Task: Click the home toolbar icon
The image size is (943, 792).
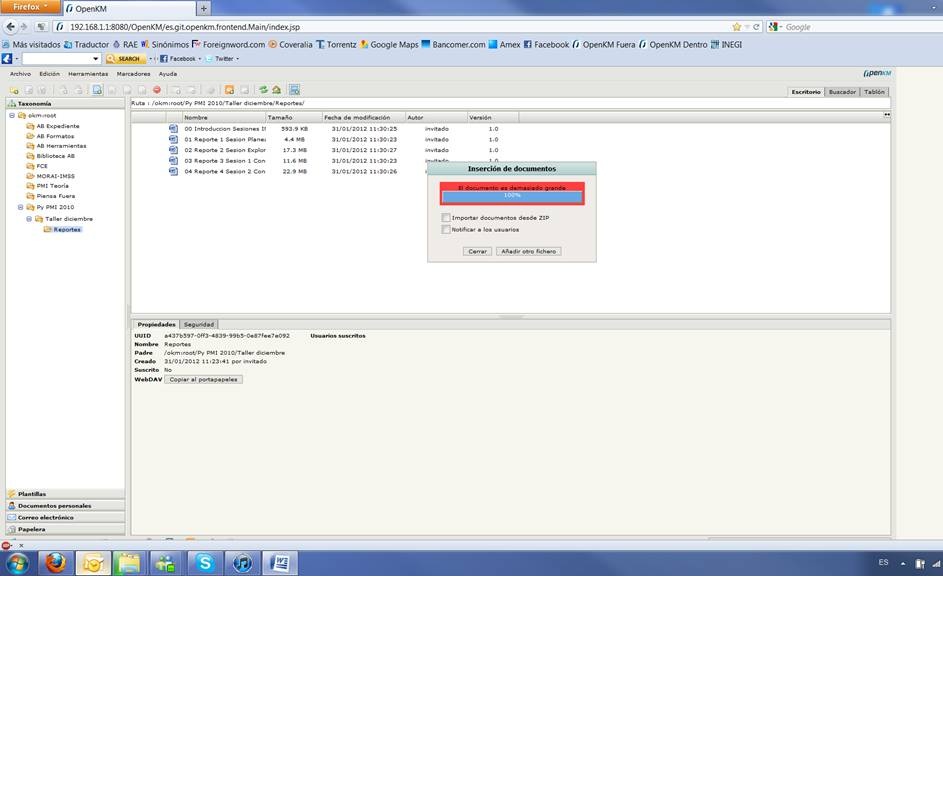Action: pyautogui.click(x=276, y=92)
